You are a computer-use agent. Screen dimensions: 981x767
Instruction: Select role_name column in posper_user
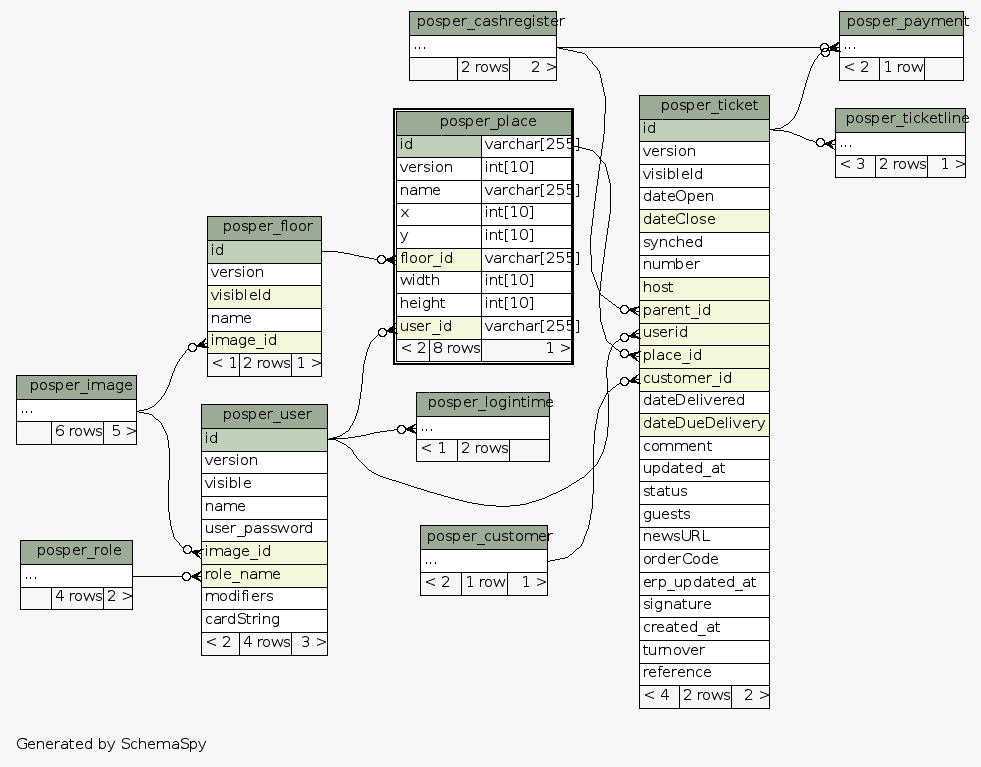(264, 575)
